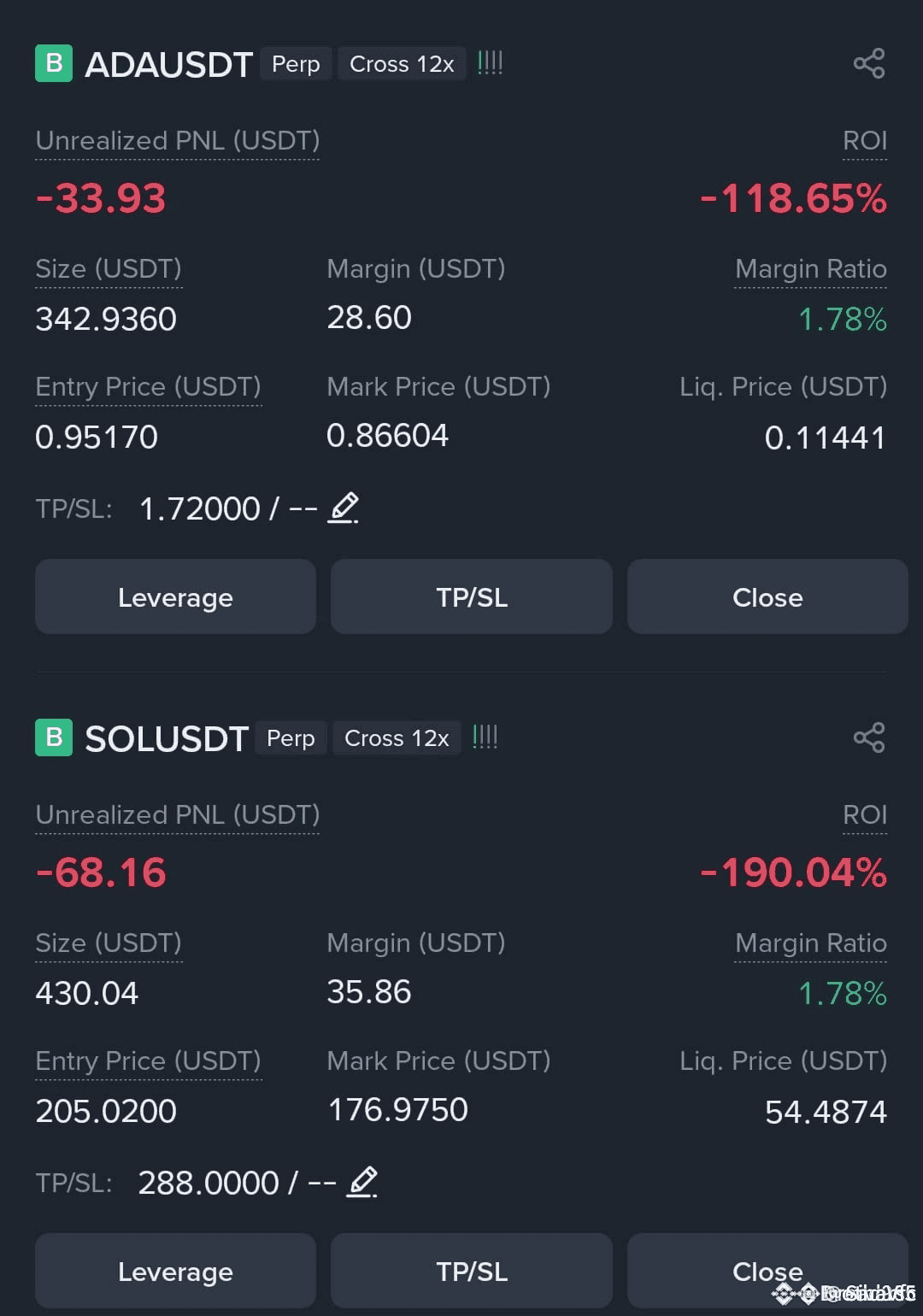The width and height of the screenshot is (923, 1316).
Task: Tap the green B badge beside SOLUSDT
Action: pos(54,738)
